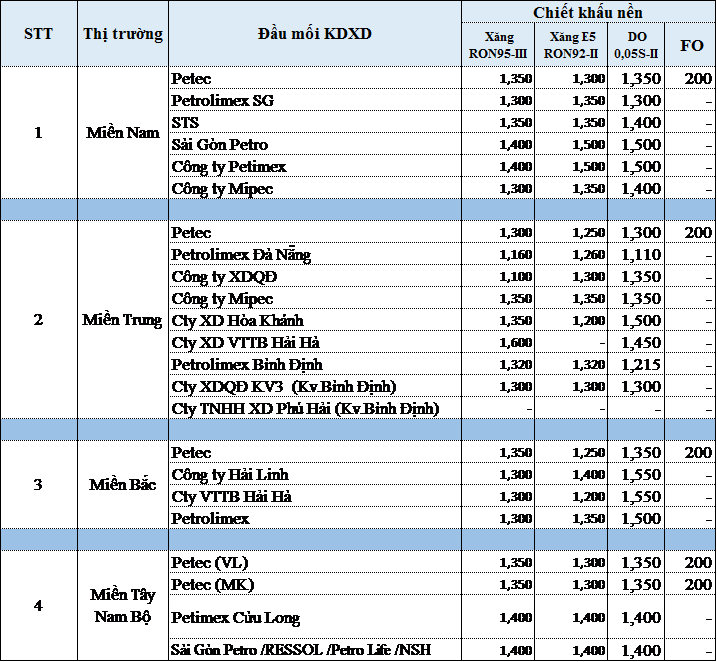Select the Sài Gòn Petro cell
This screenshot has height=662, width=717.
[x=315, y=144]
